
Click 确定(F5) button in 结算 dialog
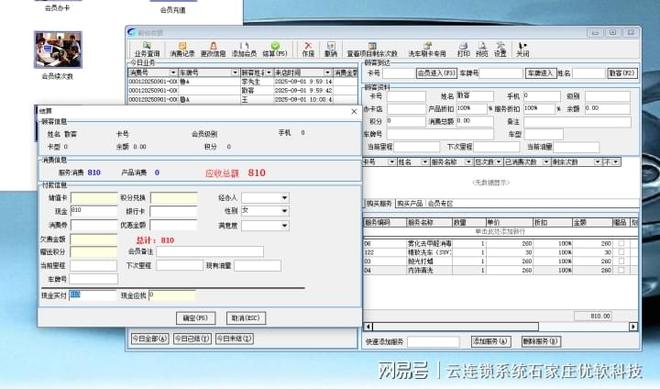196,318
